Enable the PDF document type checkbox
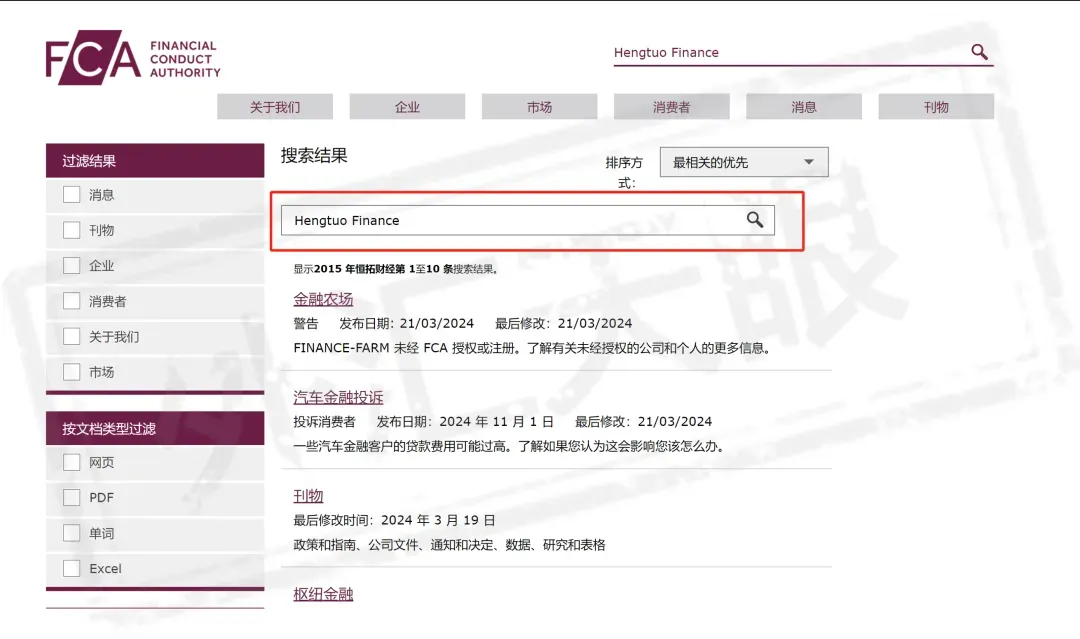 click(x=72, y=497)
